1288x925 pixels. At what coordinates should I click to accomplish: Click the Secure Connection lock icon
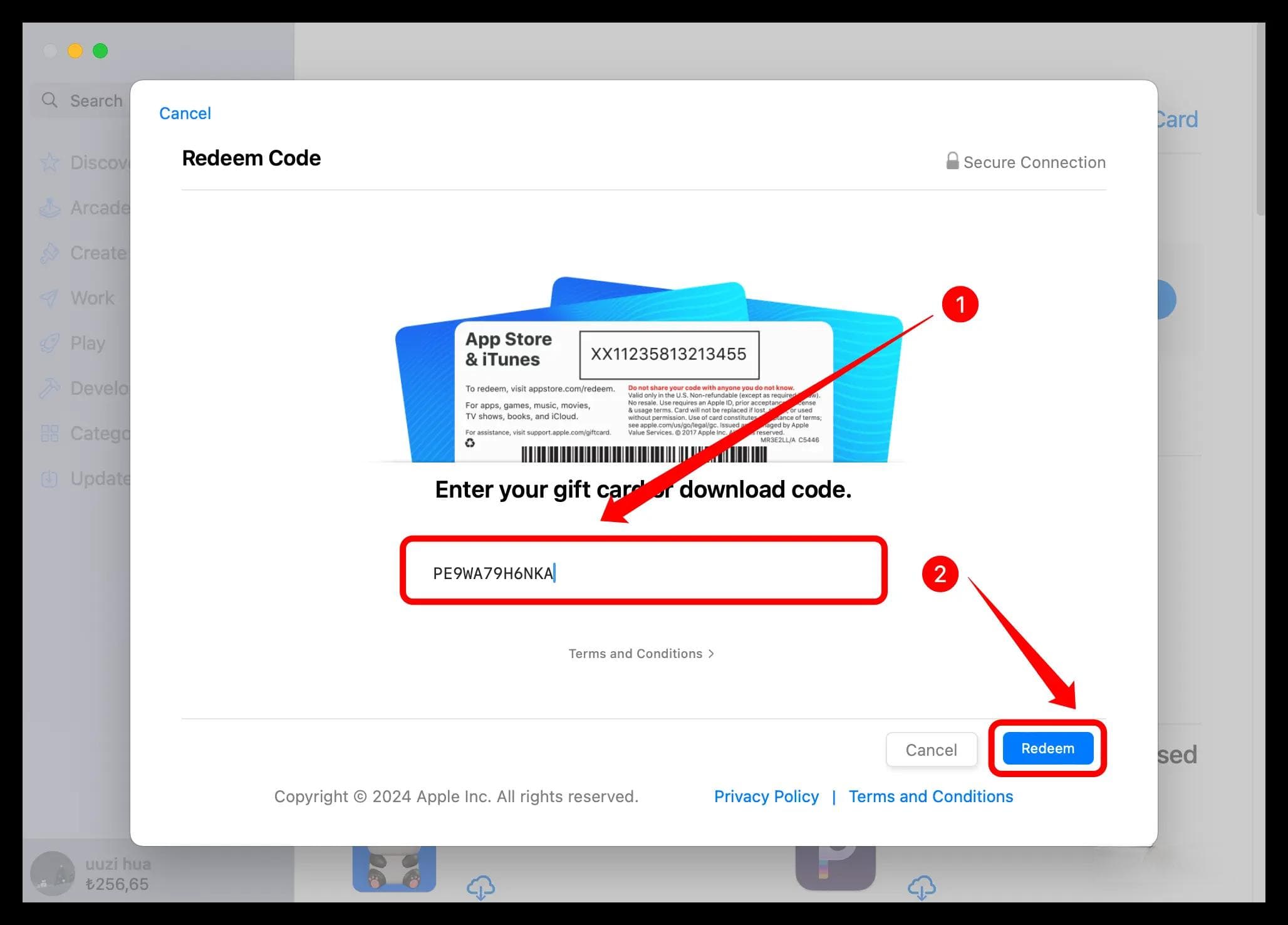952,161
